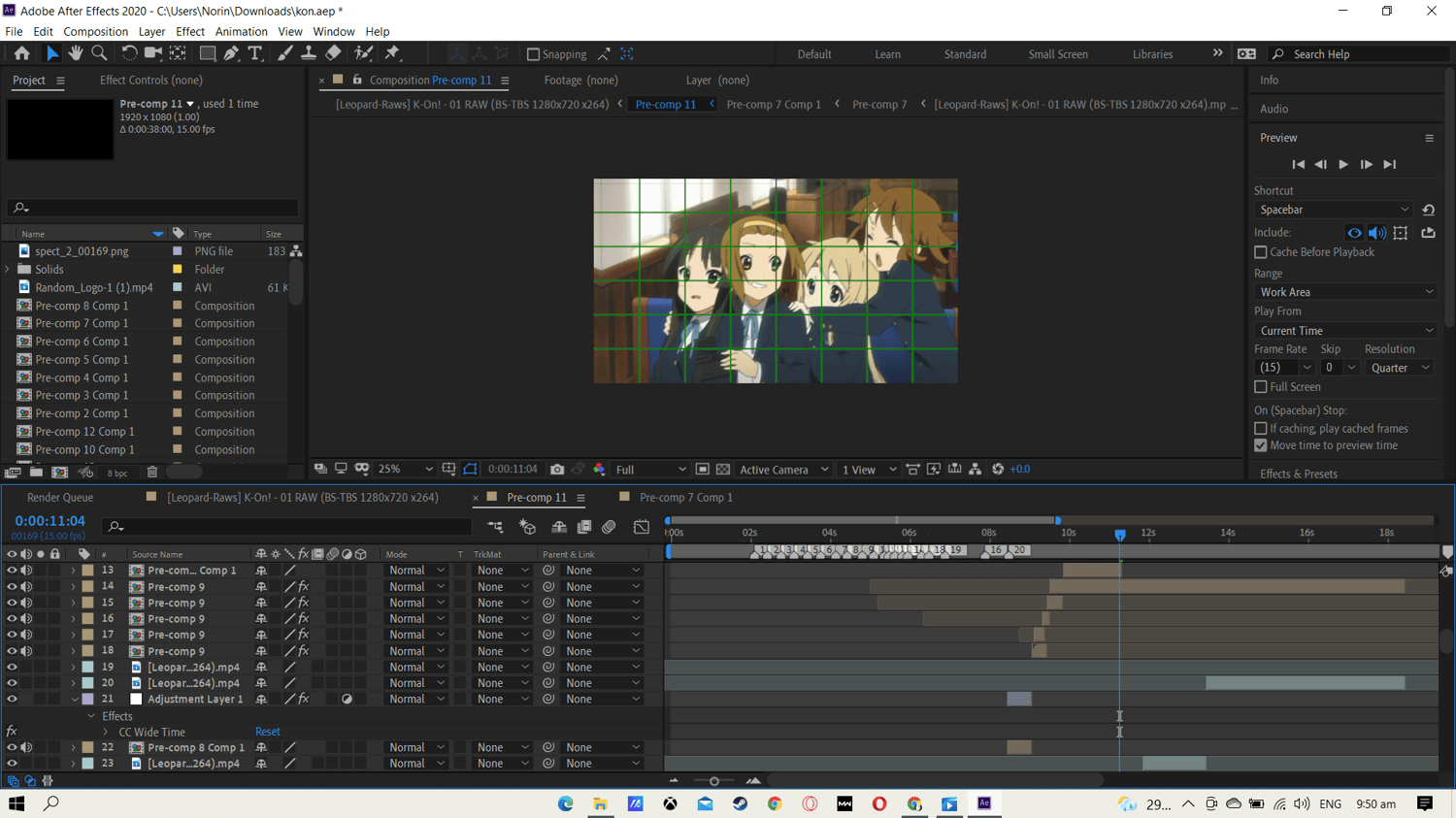Open the Graph Editor in timeline
The width and height of the screenshot is (1456, 818).
tap(642, 527)
